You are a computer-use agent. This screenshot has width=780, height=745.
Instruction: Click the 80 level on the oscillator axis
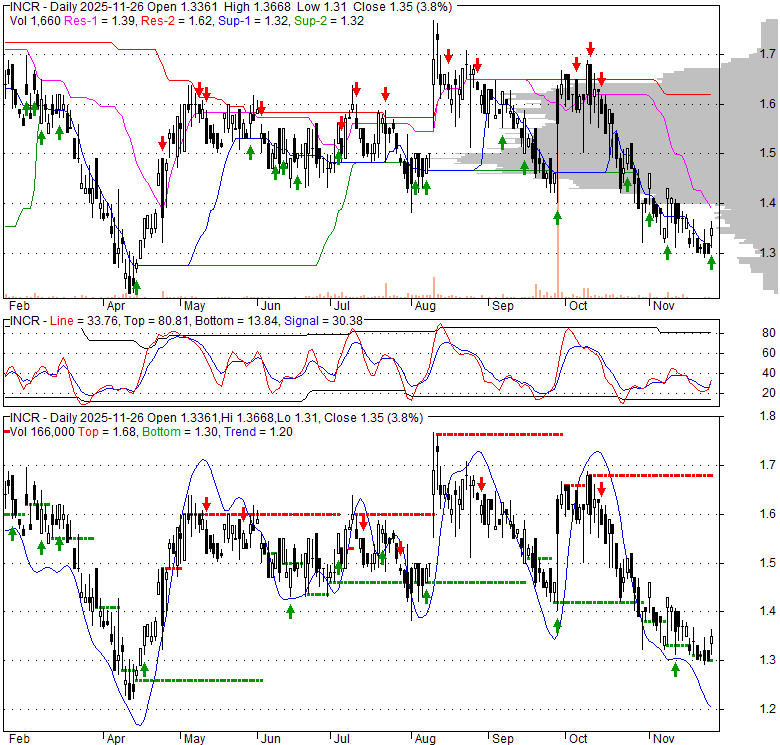pyautogui.click(x=742, y=332)
